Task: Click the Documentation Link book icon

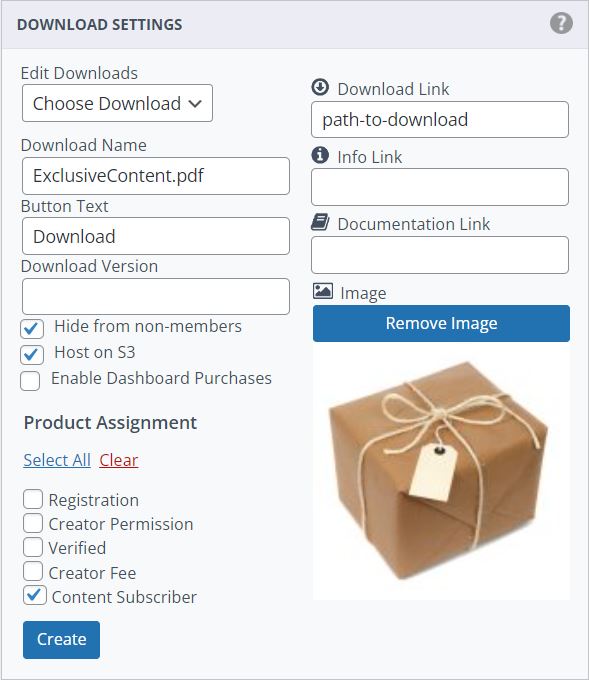Action: coord(321,222)
